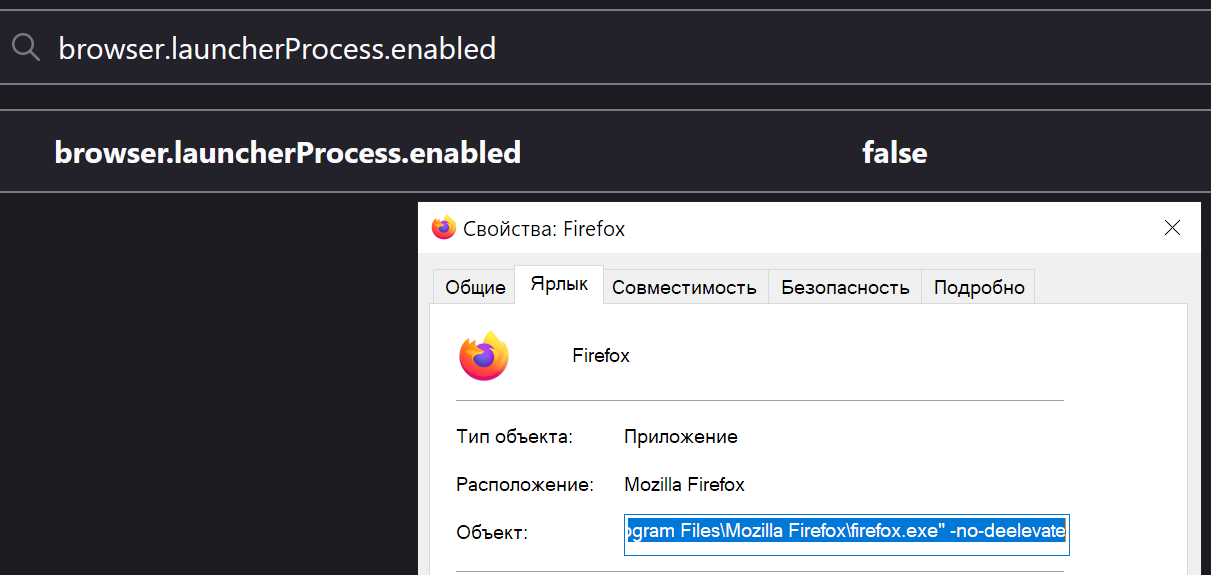Click the Mozilla Firefox location value

pyautogui.click(x=685, y=485)
